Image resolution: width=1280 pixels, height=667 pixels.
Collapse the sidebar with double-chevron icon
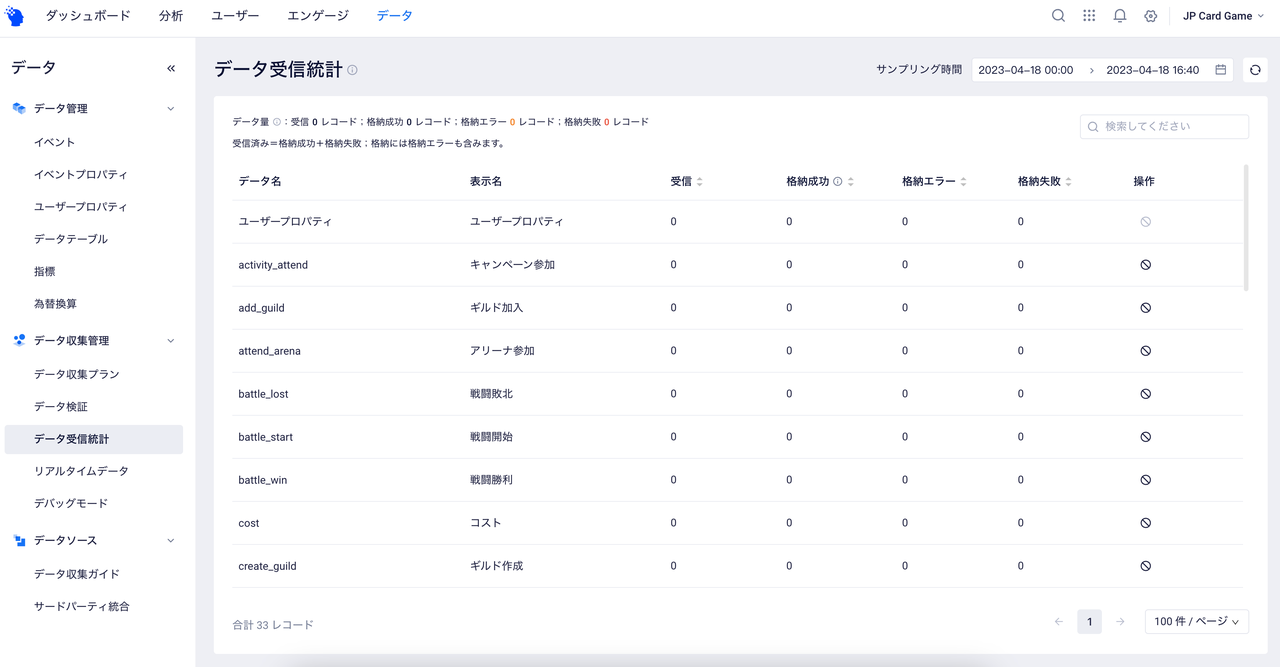point(171,68)
